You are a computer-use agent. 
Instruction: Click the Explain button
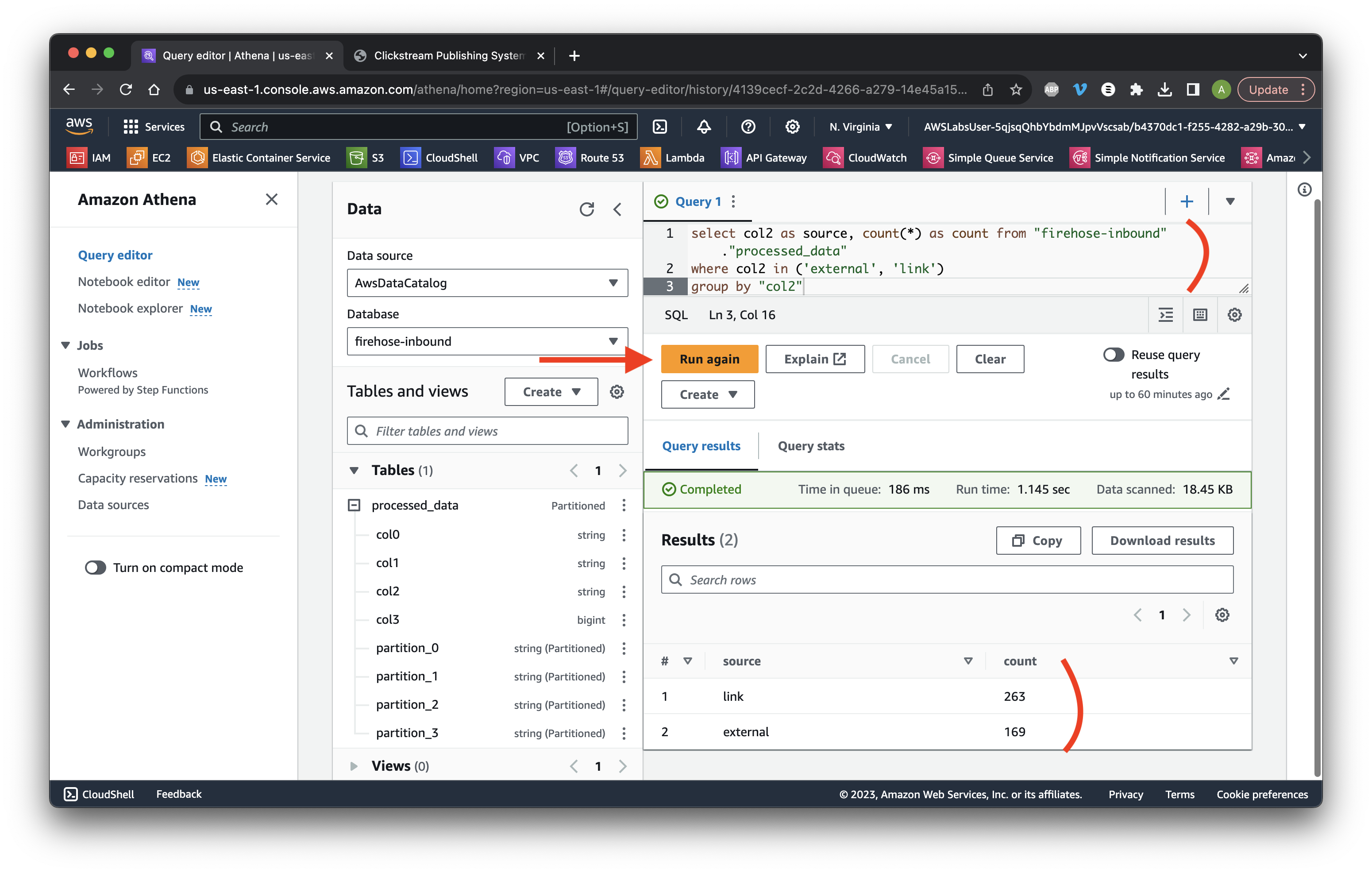(815, 359)
